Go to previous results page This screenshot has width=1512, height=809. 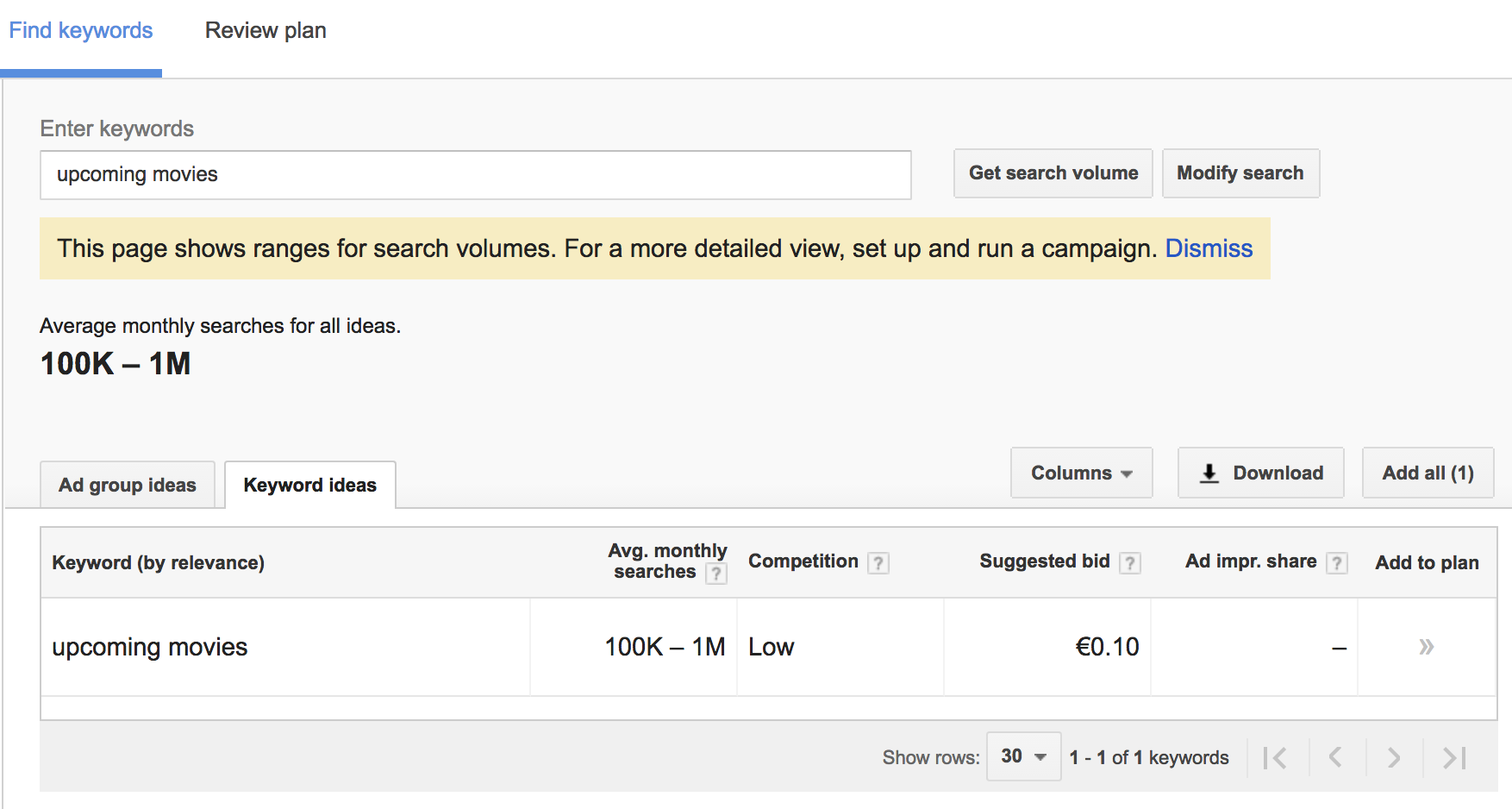coord(1335,758)
